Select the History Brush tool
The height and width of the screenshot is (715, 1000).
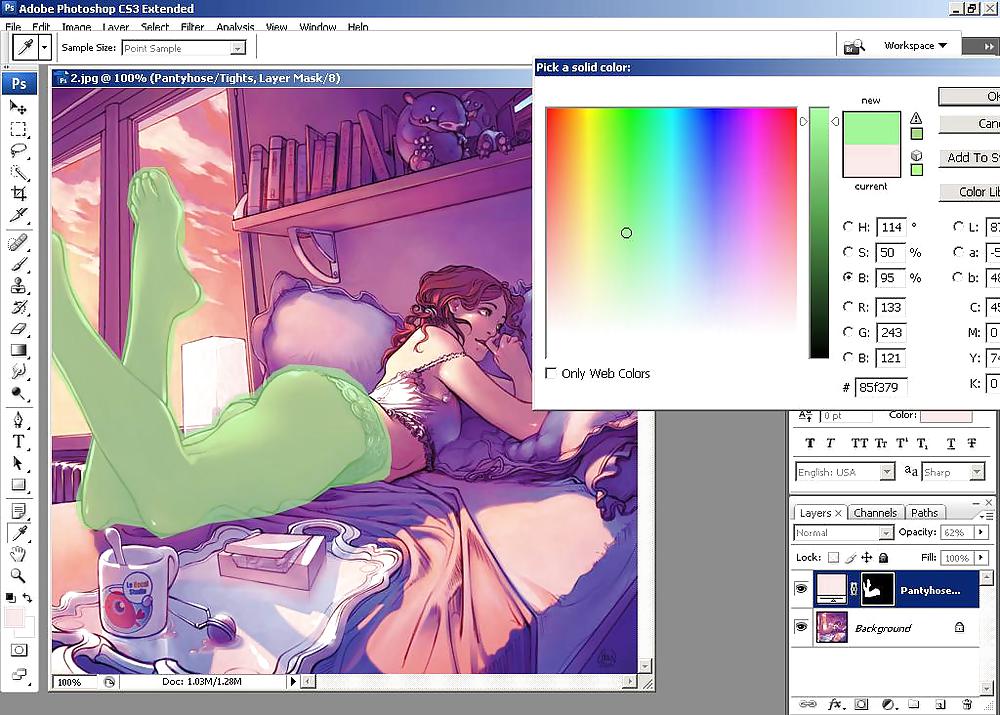tap(18, 307)
